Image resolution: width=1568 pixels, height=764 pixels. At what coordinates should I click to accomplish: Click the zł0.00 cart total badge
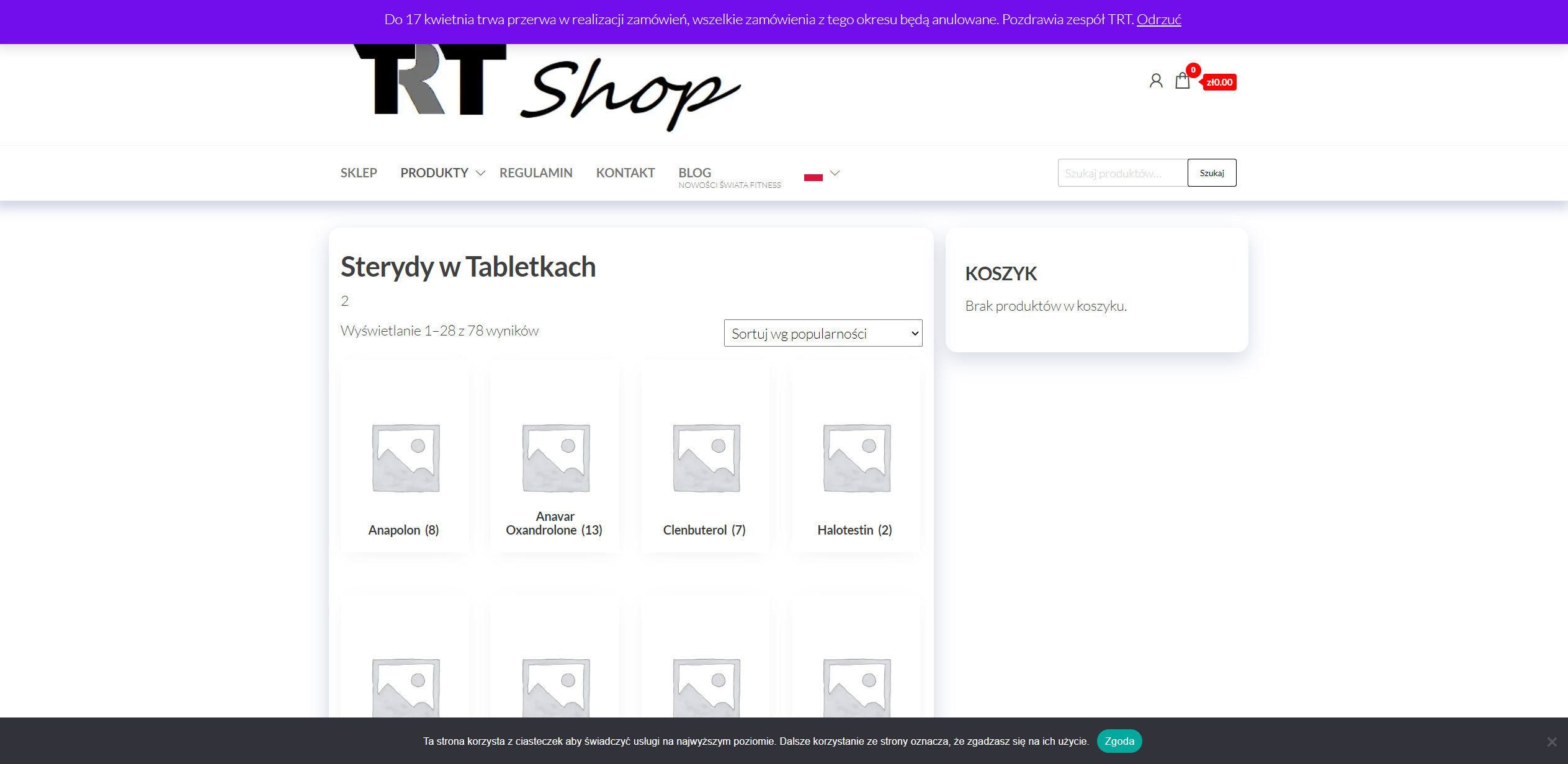(x=1219, y=82)
